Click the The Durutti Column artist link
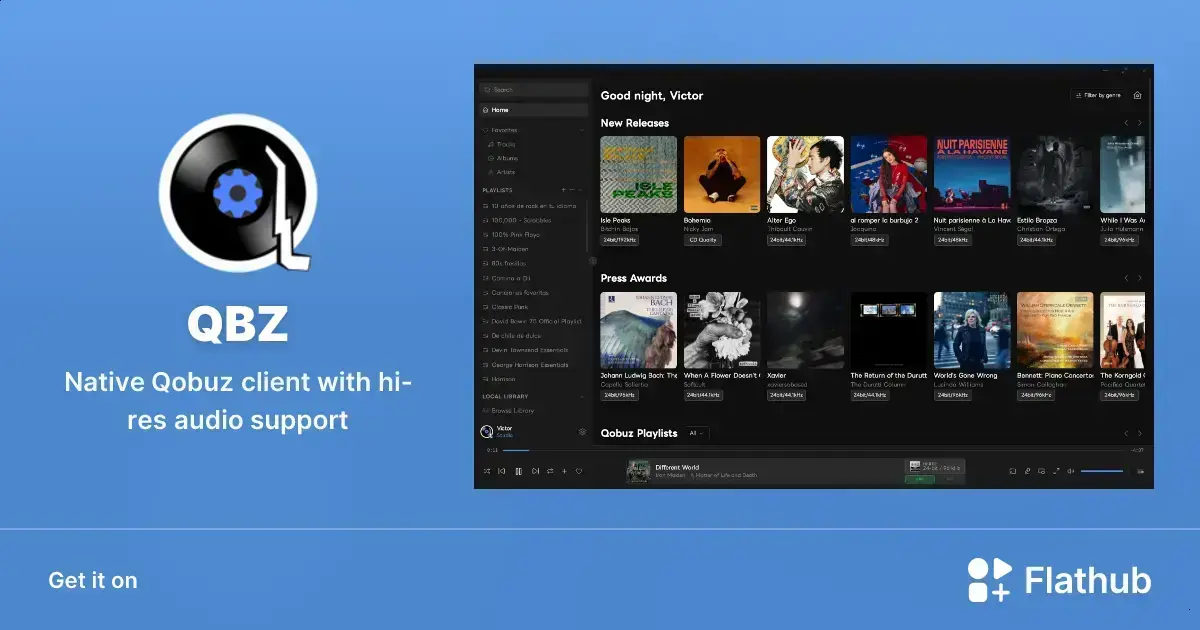The height and width of the screenshot is (630, 1200). (x=877, y=384)
